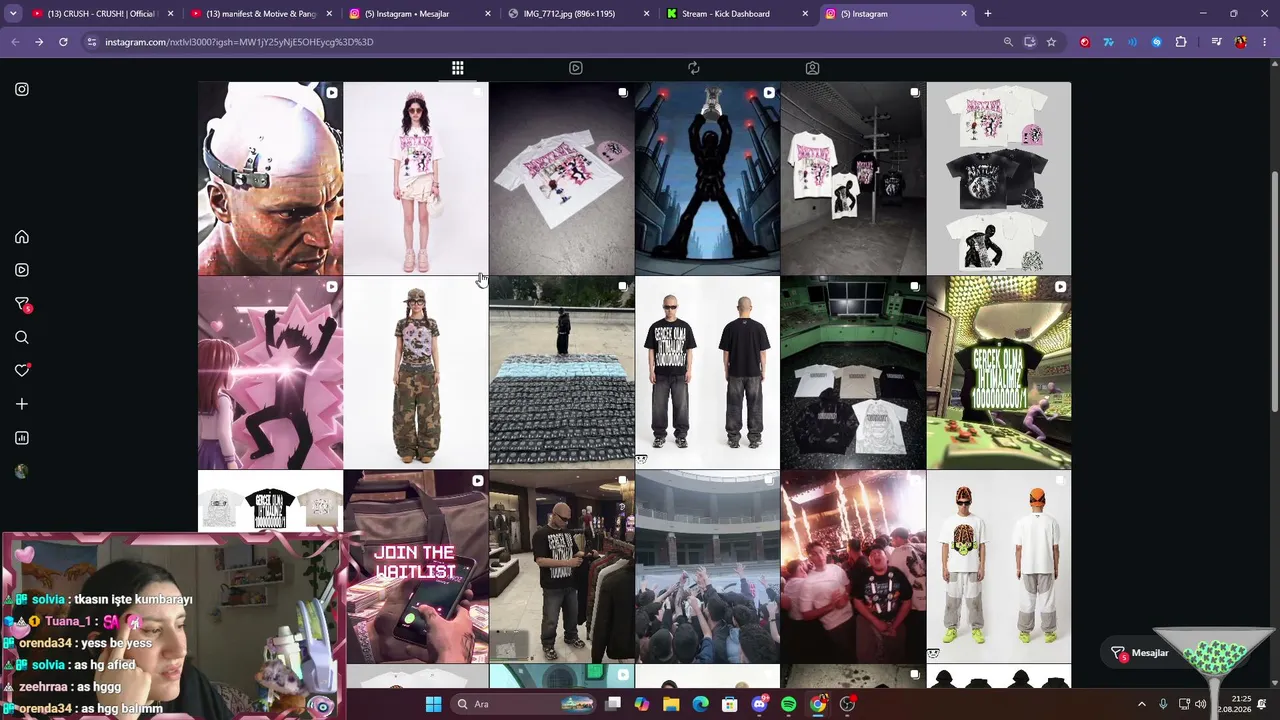Open the green GERCEK OLMA room post
1280x720 pixels.
point(999,373)
